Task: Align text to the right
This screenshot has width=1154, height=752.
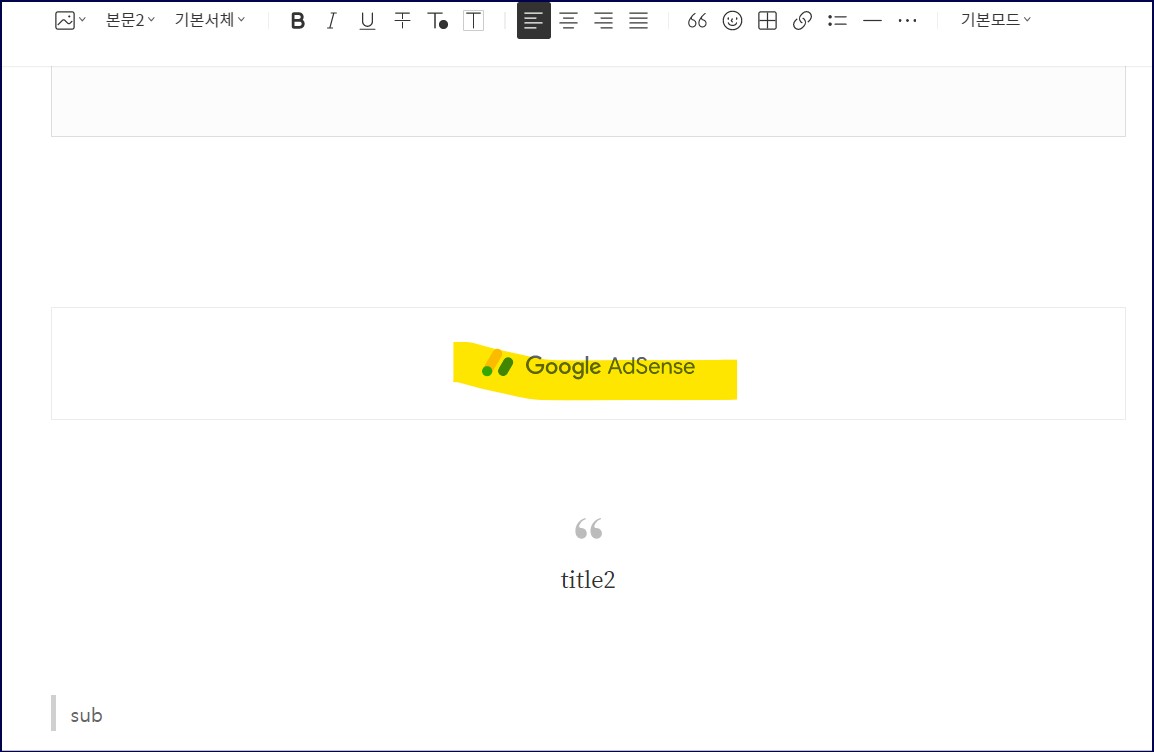Action: (603, 21)
